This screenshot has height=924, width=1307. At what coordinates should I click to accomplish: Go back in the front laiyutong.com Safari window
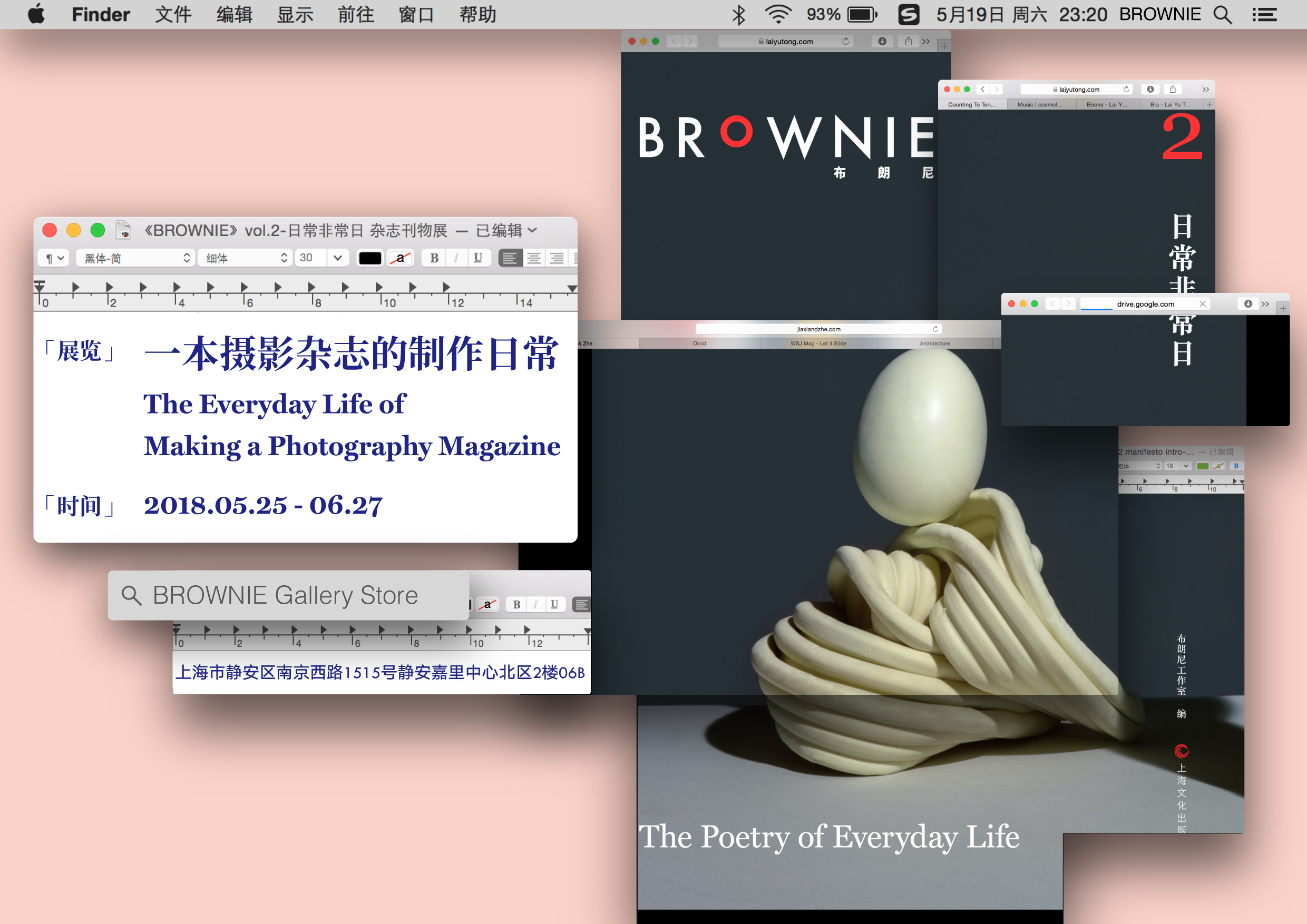click(x=982, y=89)
